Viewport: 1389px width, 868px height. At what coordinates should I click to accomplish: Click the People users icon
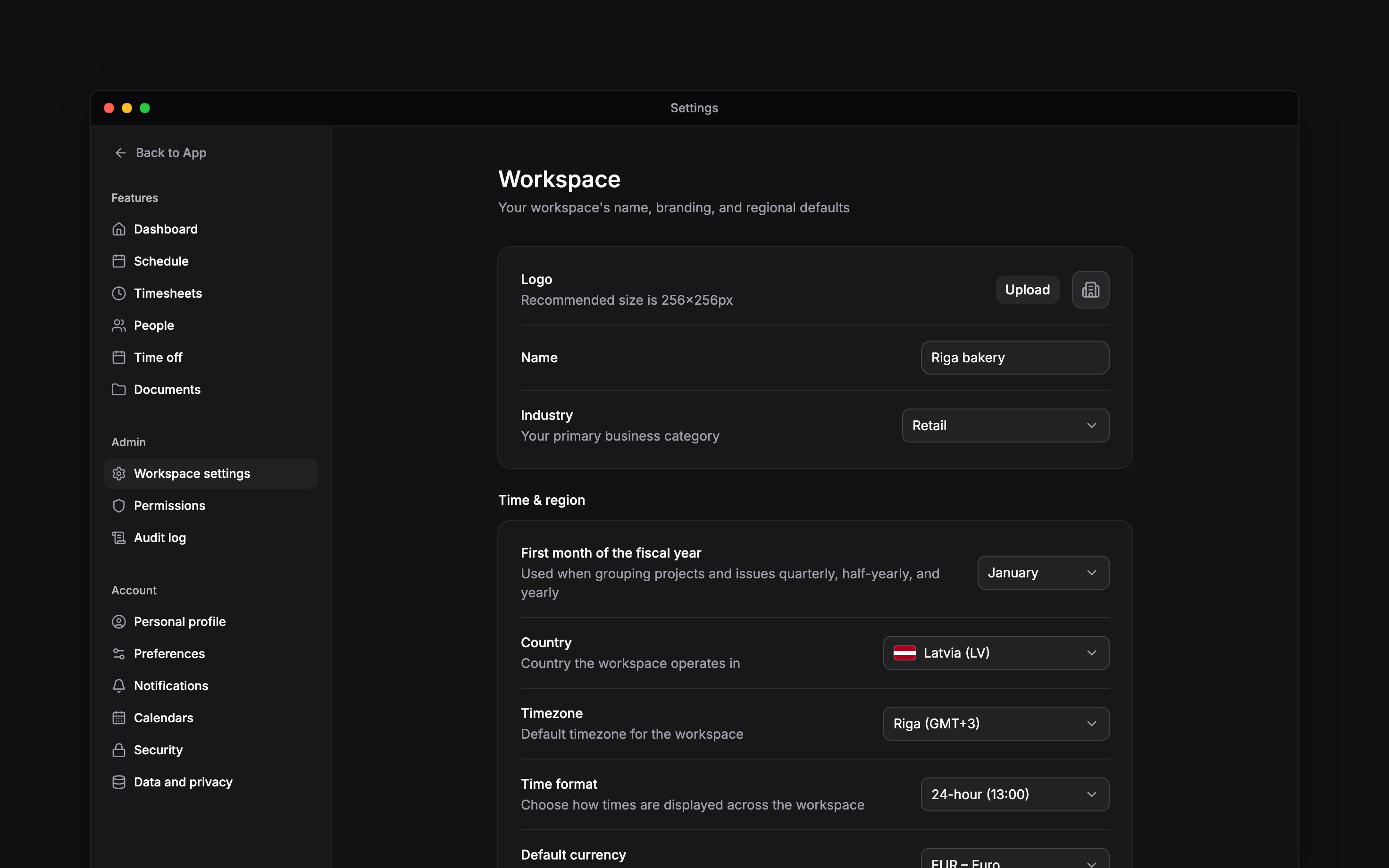point(119,325)
